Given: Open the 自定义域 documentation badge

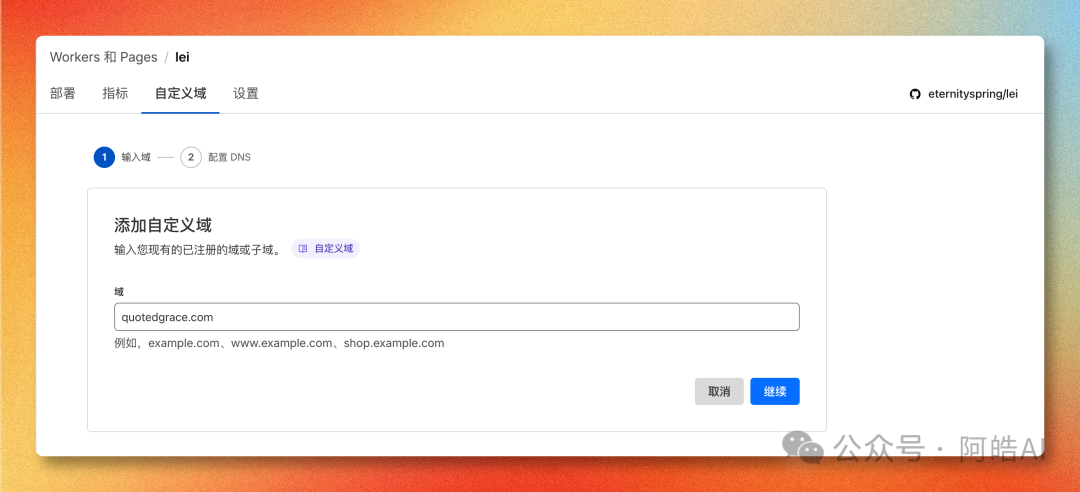Looking at the screenshot, I should pyautogui.click(x=326, y=249).
